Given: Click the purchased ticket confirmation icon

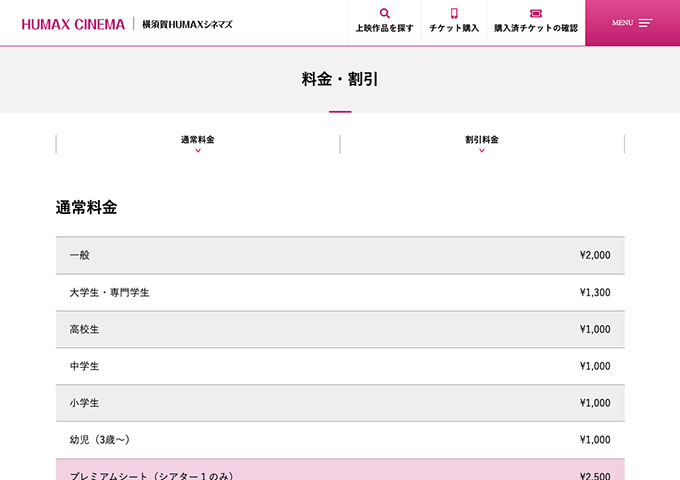Looking at the screenshot, I should tap(535, 13).
